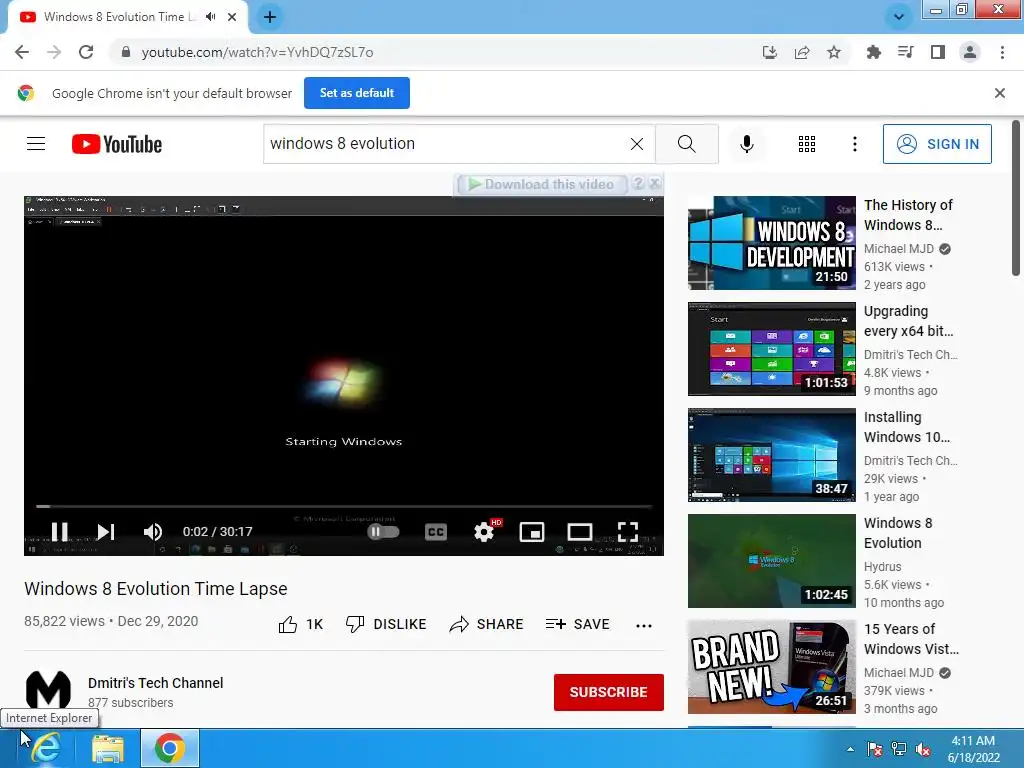Click the magnifier search button
1024x768 pixels.
click(x=686, y=144)
